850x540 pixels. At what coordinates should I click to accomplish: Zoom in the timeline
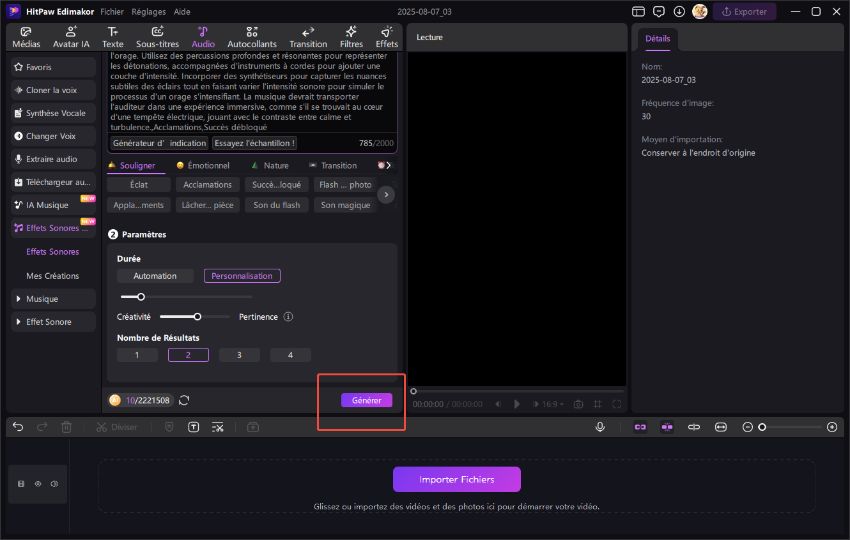point(832,427)
